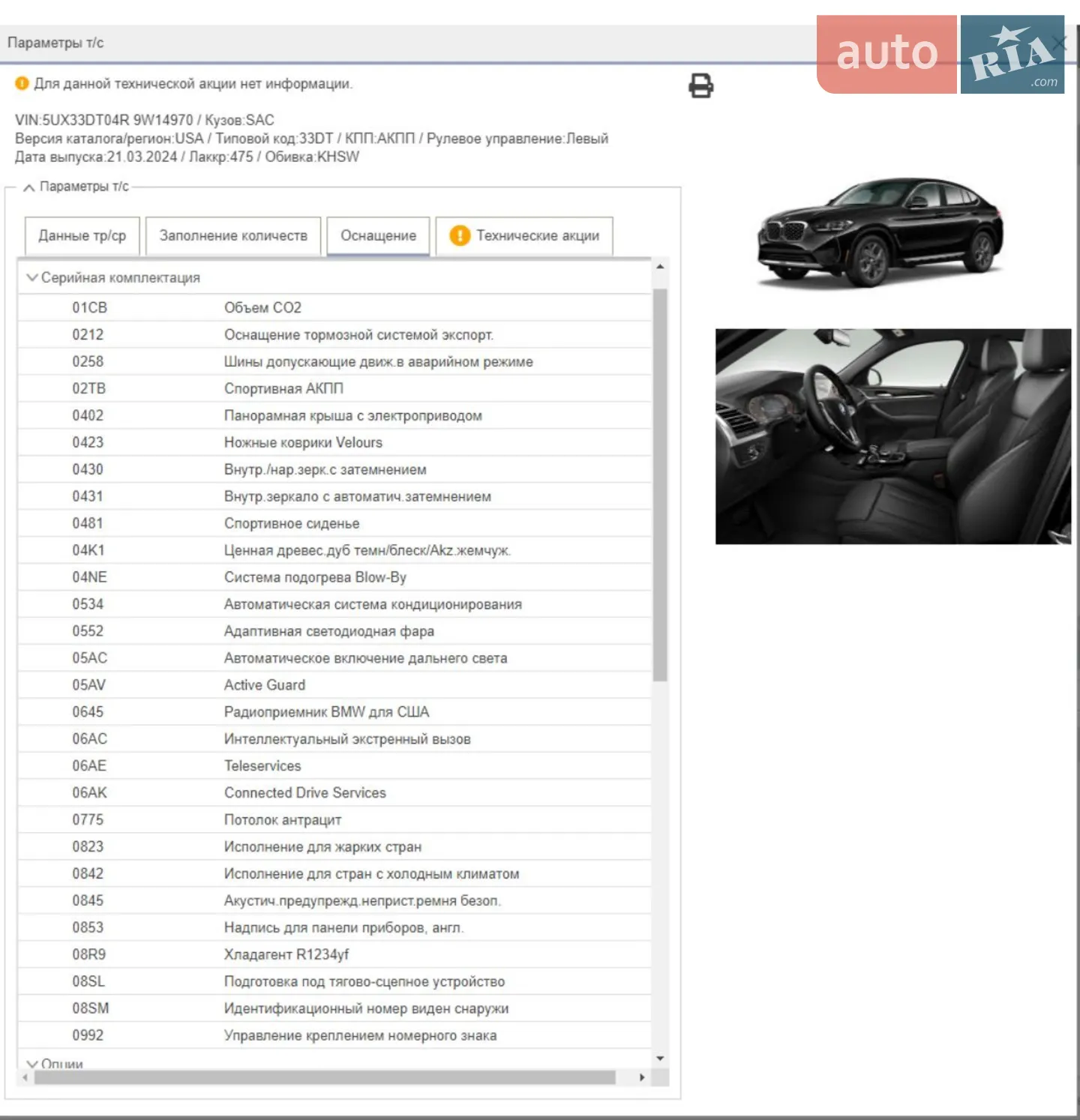Open the Технические акции tab
Image resolution: width=1080 pixels, height=1120 pixels.
(x=524, y=235)
